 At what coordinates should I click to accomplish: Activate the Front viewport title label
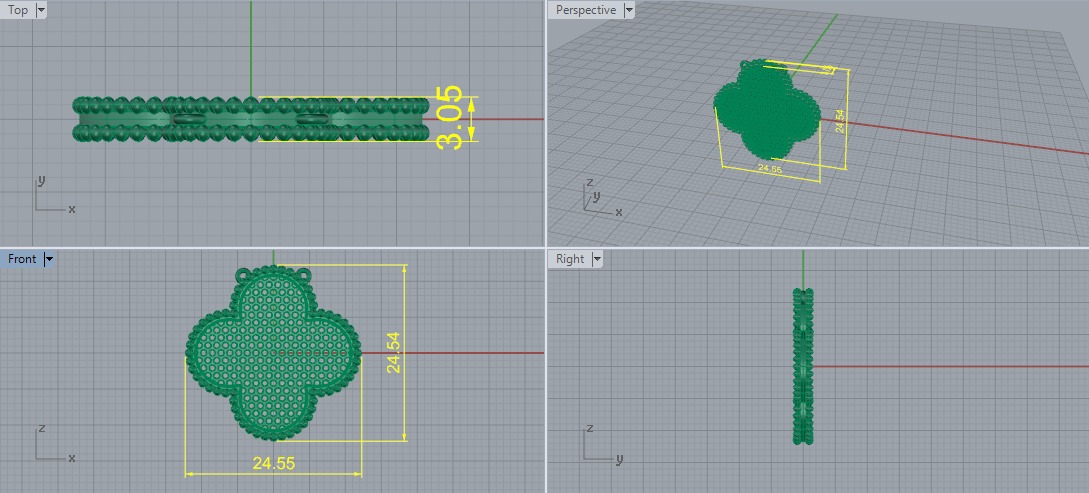[x=22, y=259]
